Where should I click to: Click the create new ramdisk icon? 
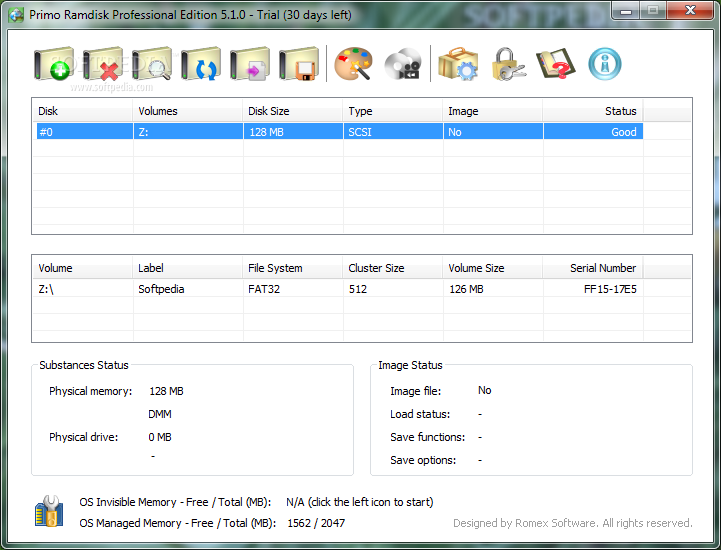(54, 64)
